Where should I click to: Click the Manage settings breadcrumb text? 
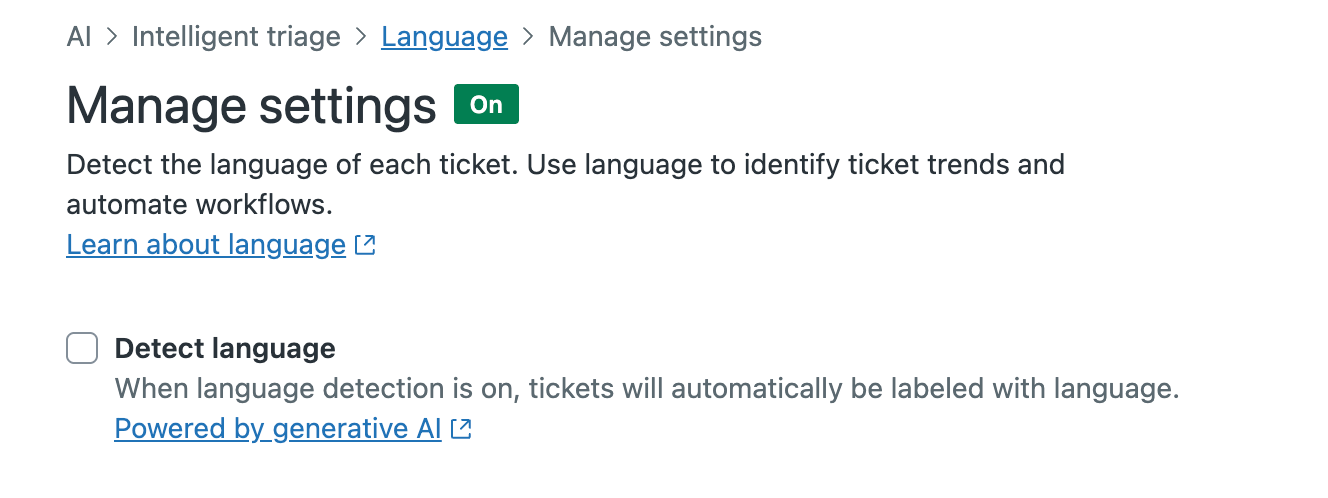click(656, 37)
